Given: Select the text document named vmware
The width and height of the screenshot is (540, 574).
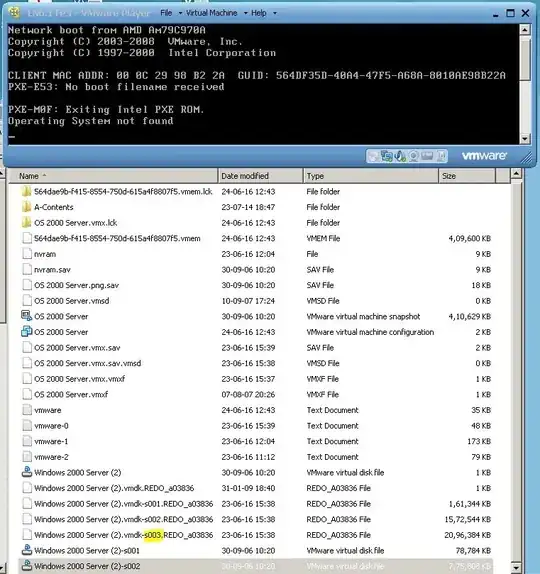Looking at the screenshot, I should (x=48, y=410).
